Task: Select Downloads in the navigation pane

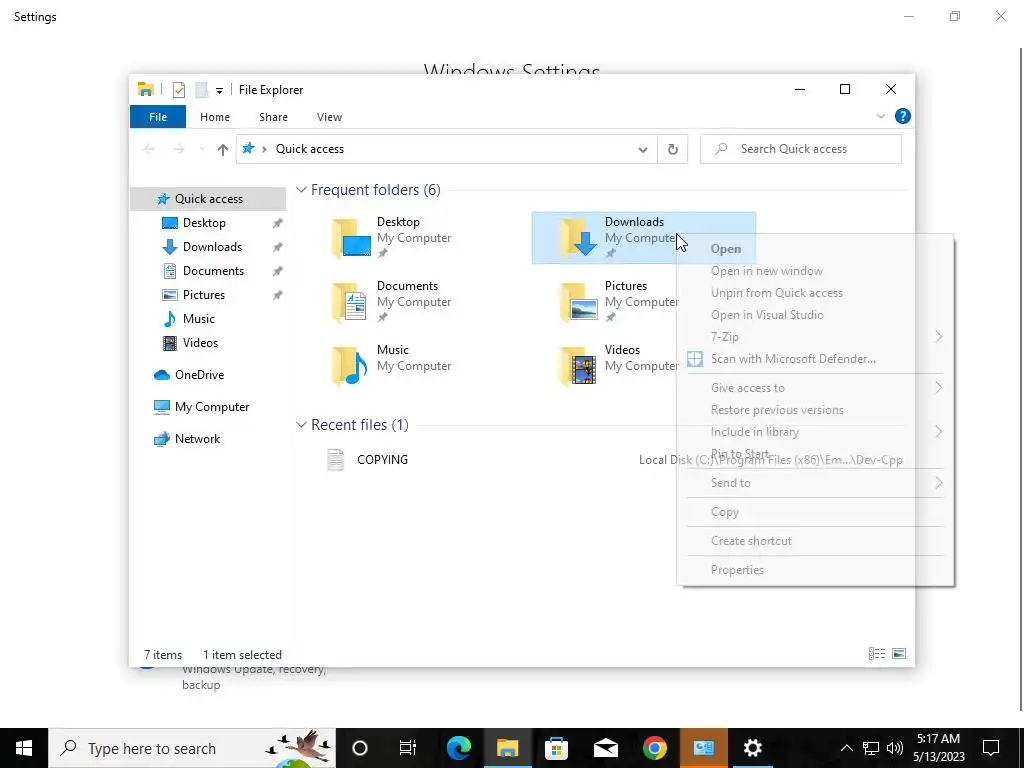Action: (212, 247)
